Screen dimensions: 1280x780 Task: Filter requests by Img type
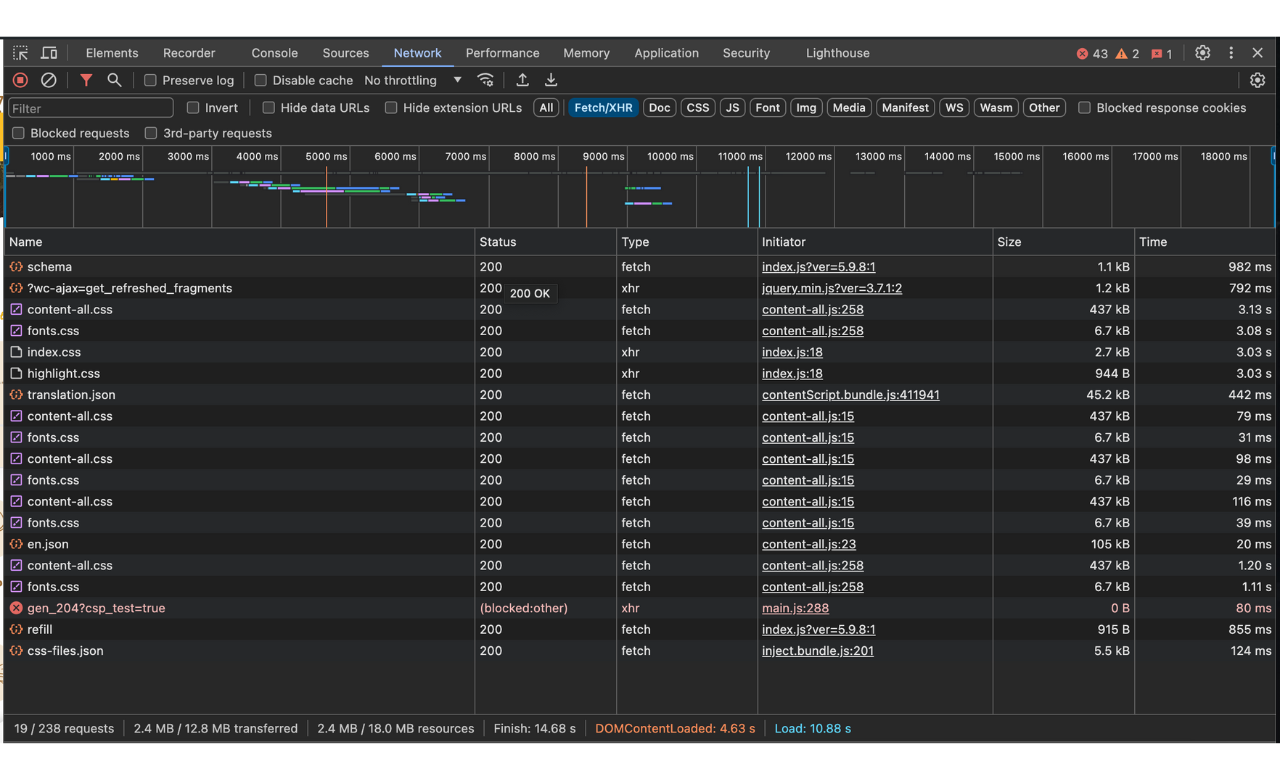point(806,108)
